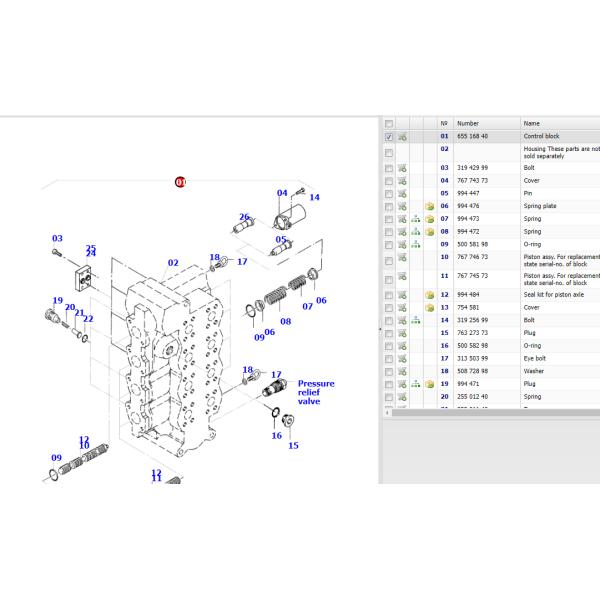This screenshot has width=600, height=600.
Task: Click the red 01 callout marker on diagram
Action: point(181,182)
